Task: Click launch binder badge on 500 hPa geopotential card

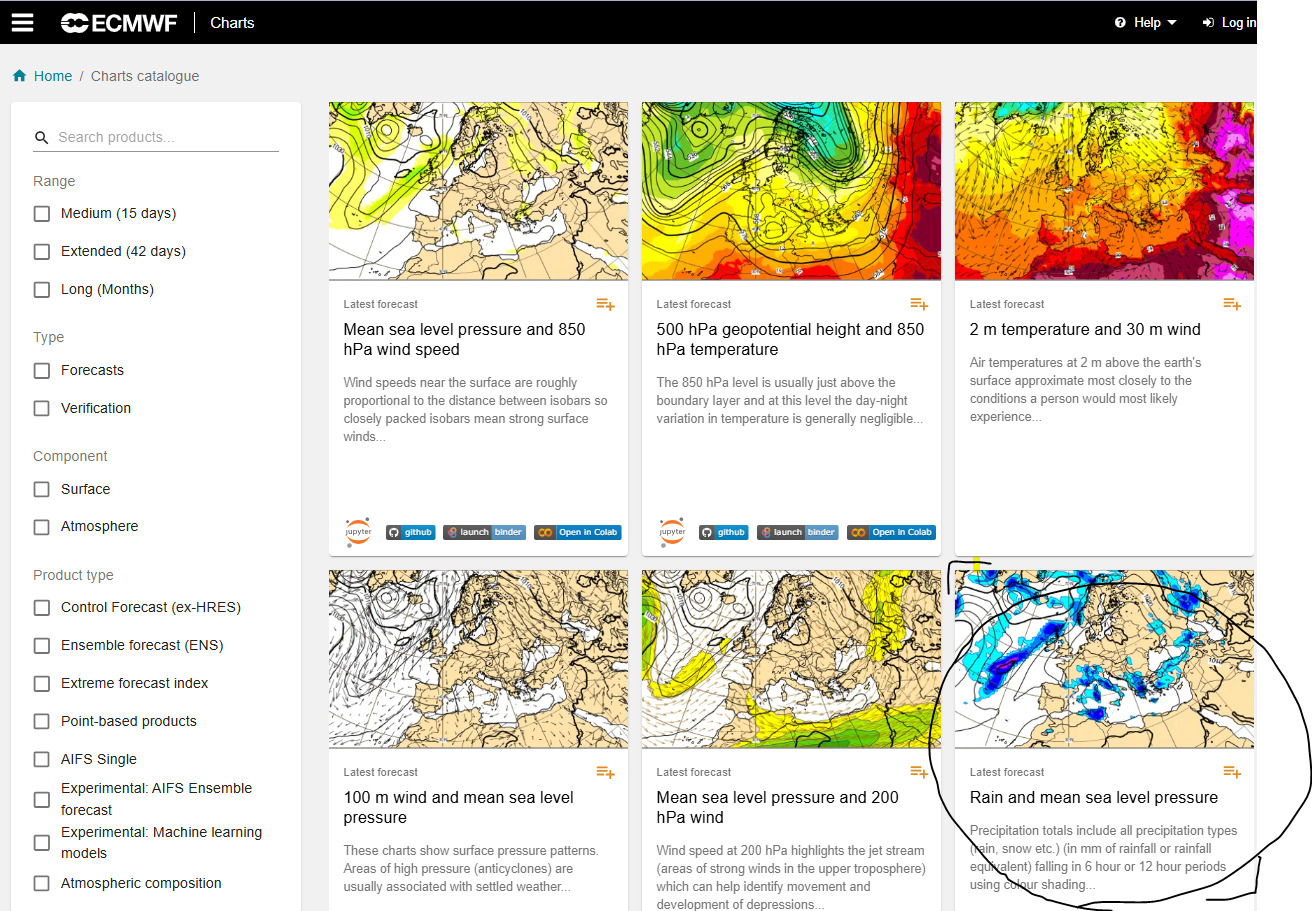Action: pyautogui.click(x=797, y=532)
